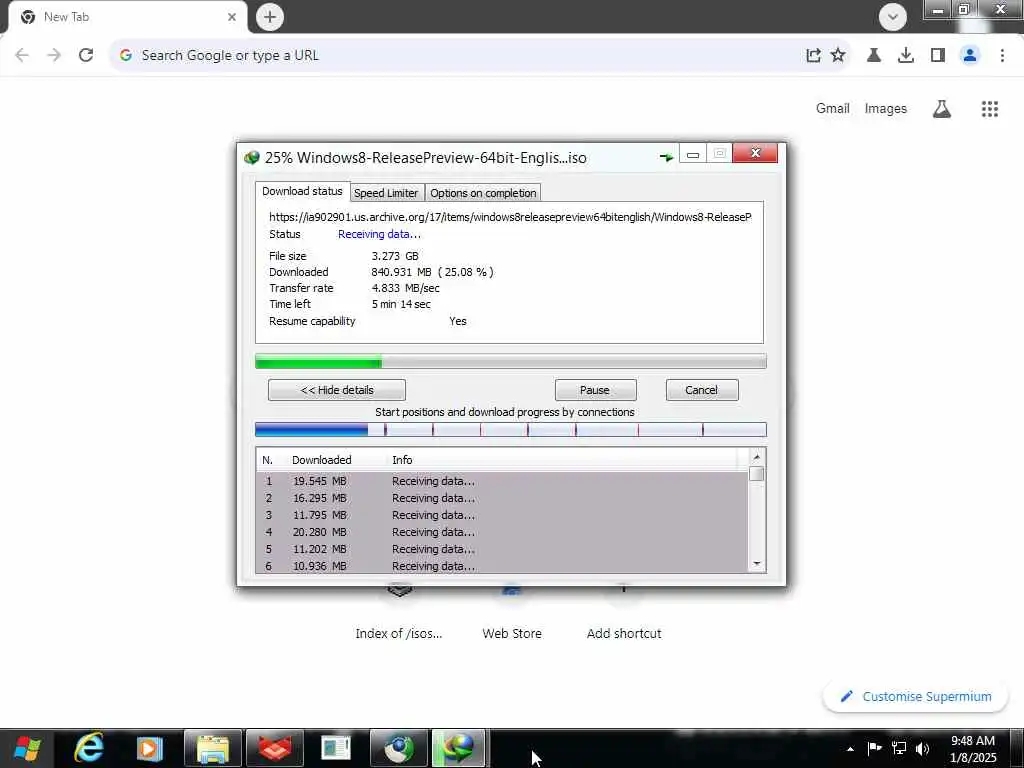Open the volume speaker tray icon
Screen dimensions: 1024x768
click(x=922, y=748)
